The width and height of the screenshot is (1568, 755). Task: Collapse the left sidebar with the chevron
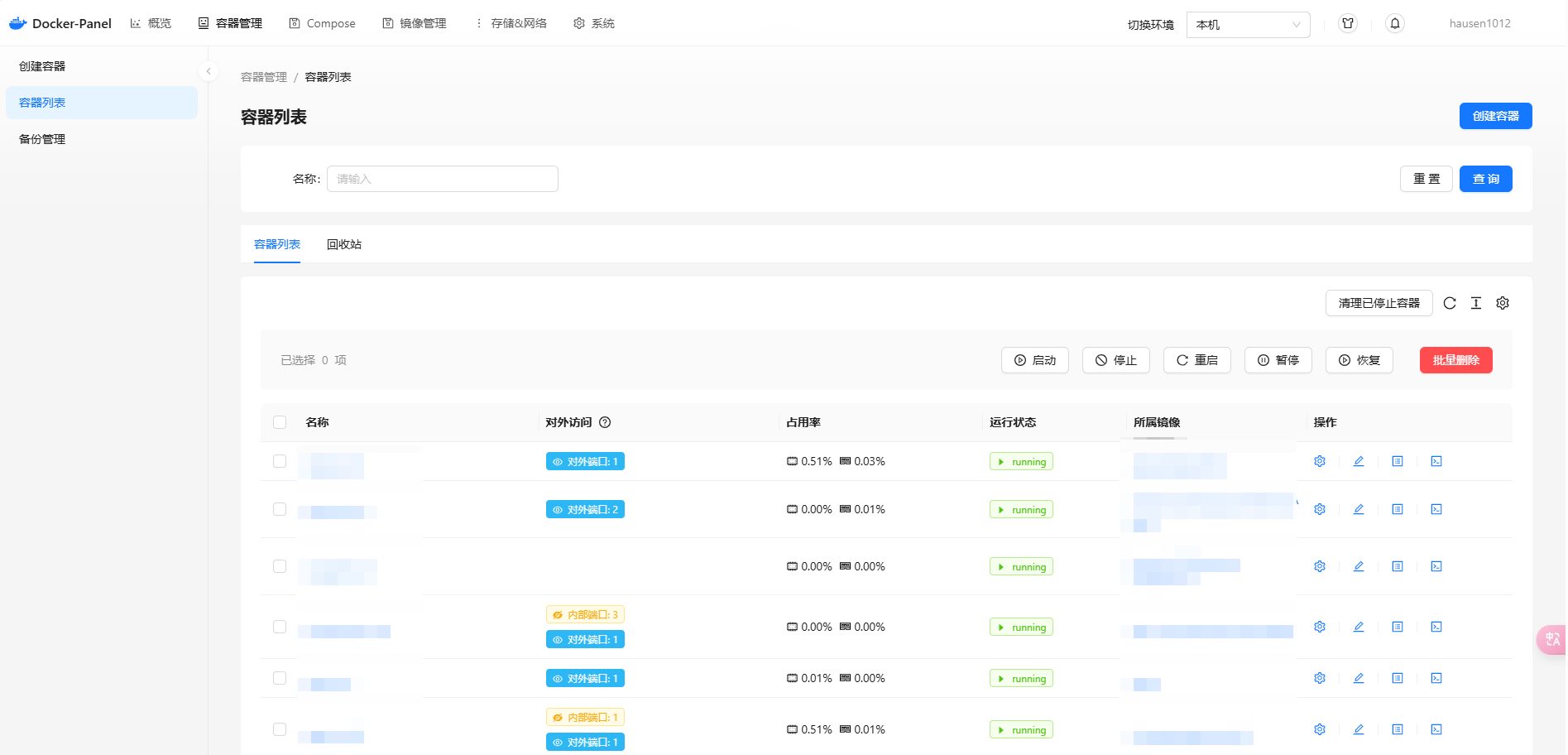pyautogui.click(x=209, y=71)
